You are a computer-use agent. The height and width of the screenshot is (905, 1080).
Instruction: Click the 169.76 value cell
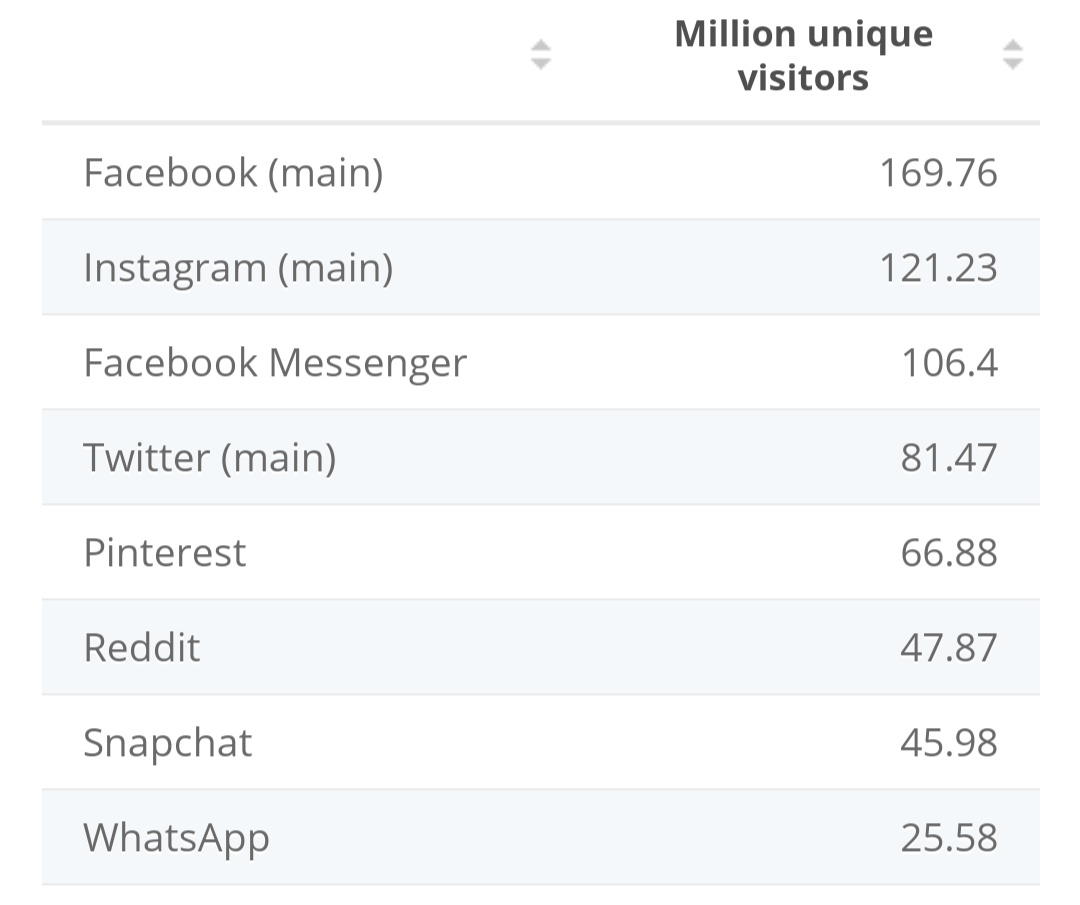click(938, 172)
